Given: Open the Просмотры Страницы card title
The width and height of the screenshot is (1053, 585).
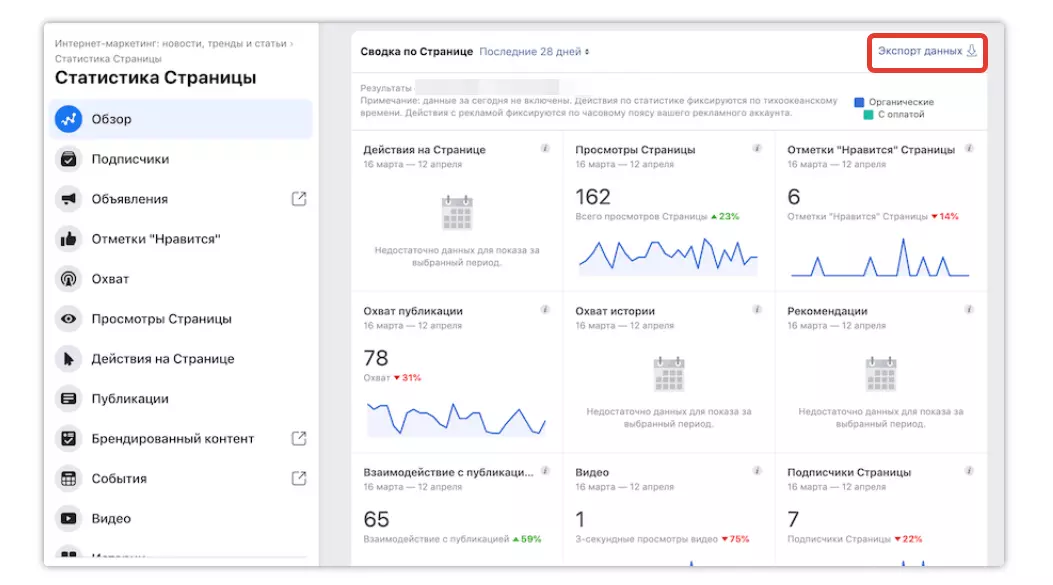Looking at the screenshot, I should [x=635, y=150].
